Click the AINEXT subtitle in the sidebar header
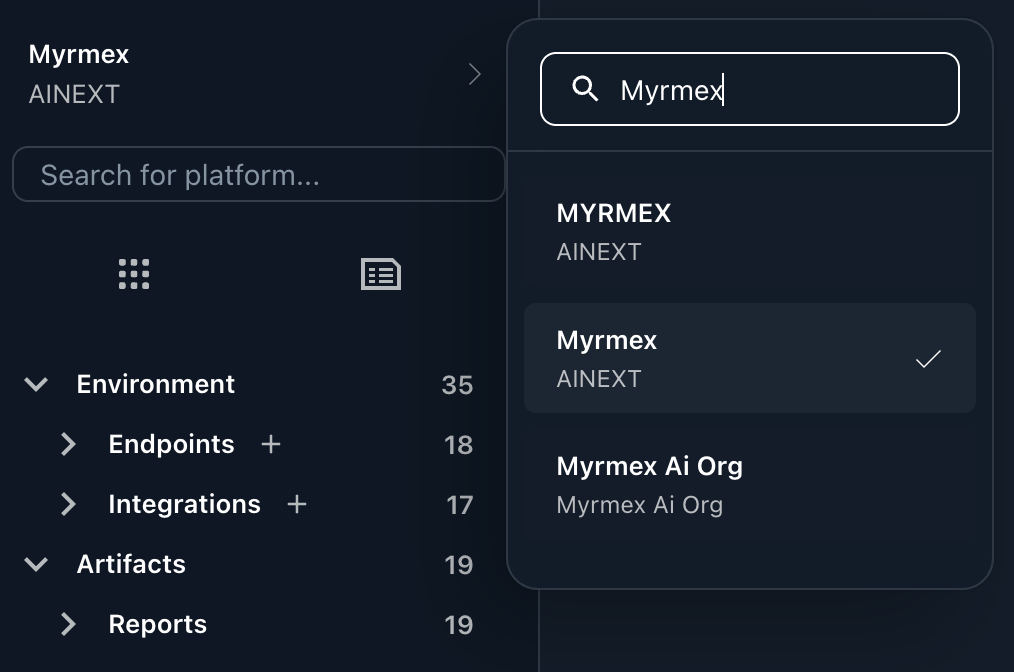The height and width of the screenshot is (672, 1014). pyautogui.click(x=74, y=94)
